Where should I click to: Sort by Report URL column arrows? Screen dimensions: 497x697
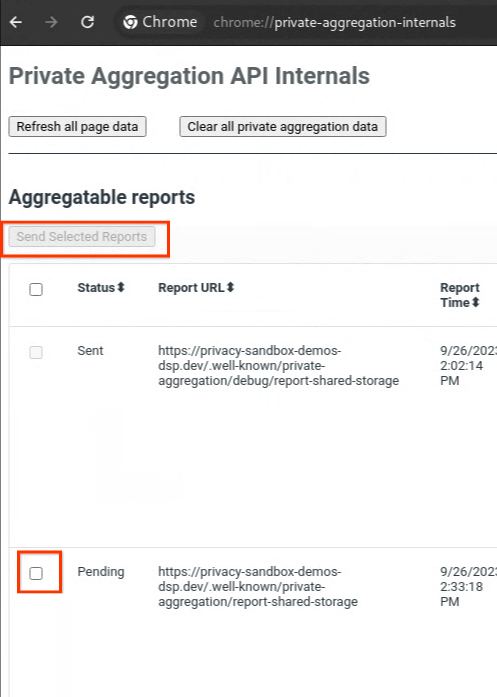pyautogui.click(x=230, y=288)
